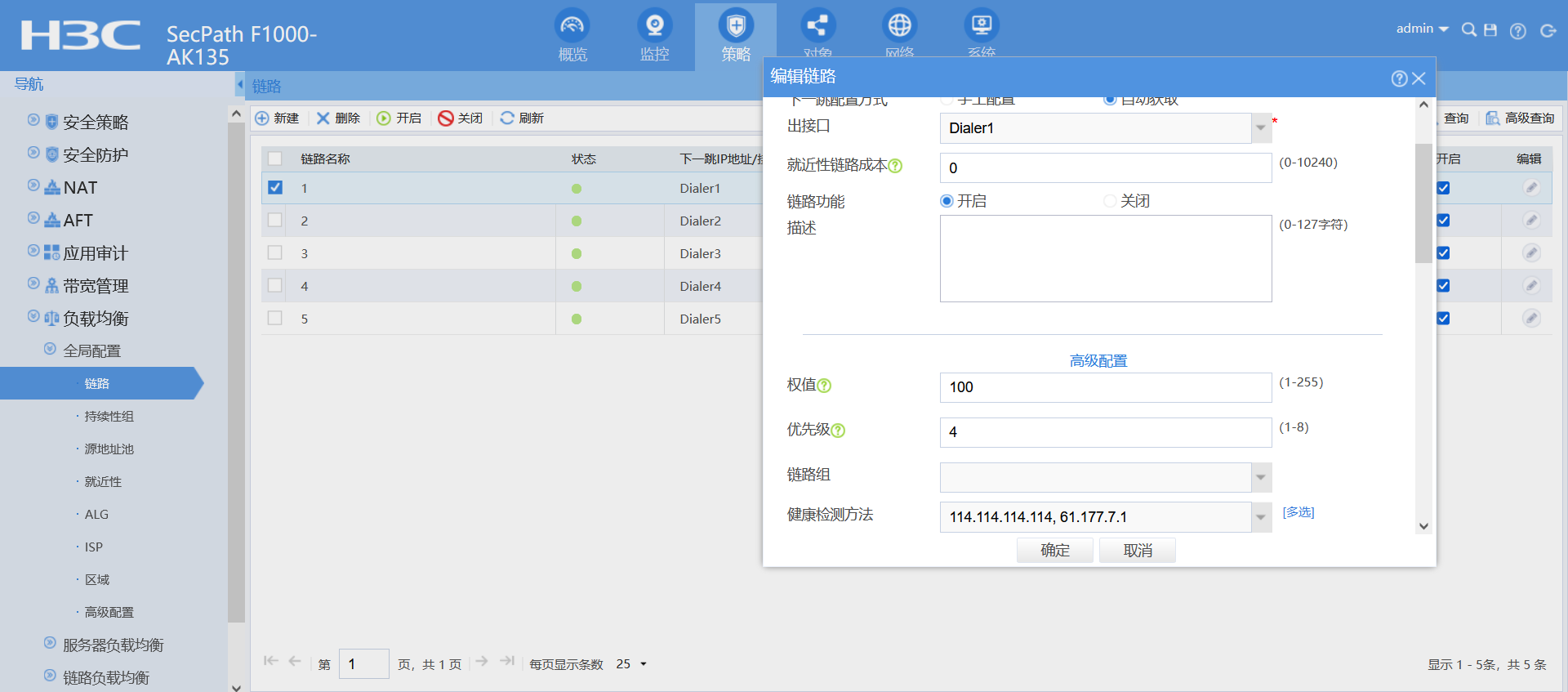
Task: Click the edit pencil icon for link 4
Action: click(1531, 286)
